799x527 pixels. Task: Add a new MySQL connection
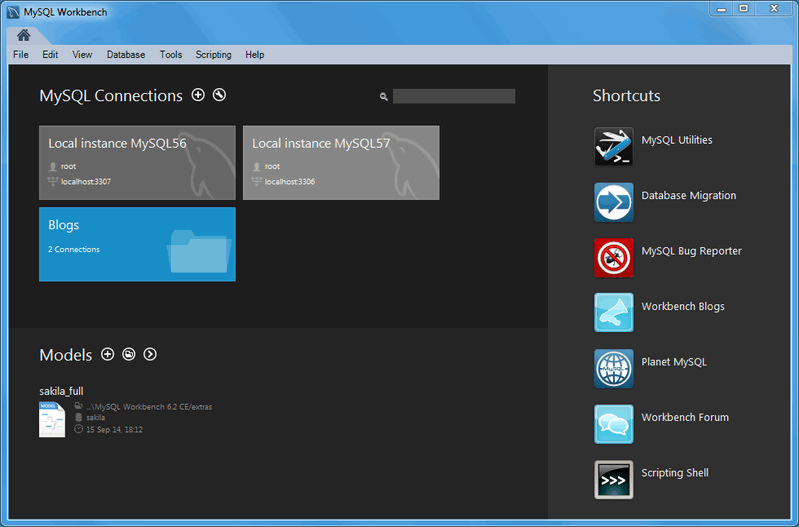tap(198, 95)
